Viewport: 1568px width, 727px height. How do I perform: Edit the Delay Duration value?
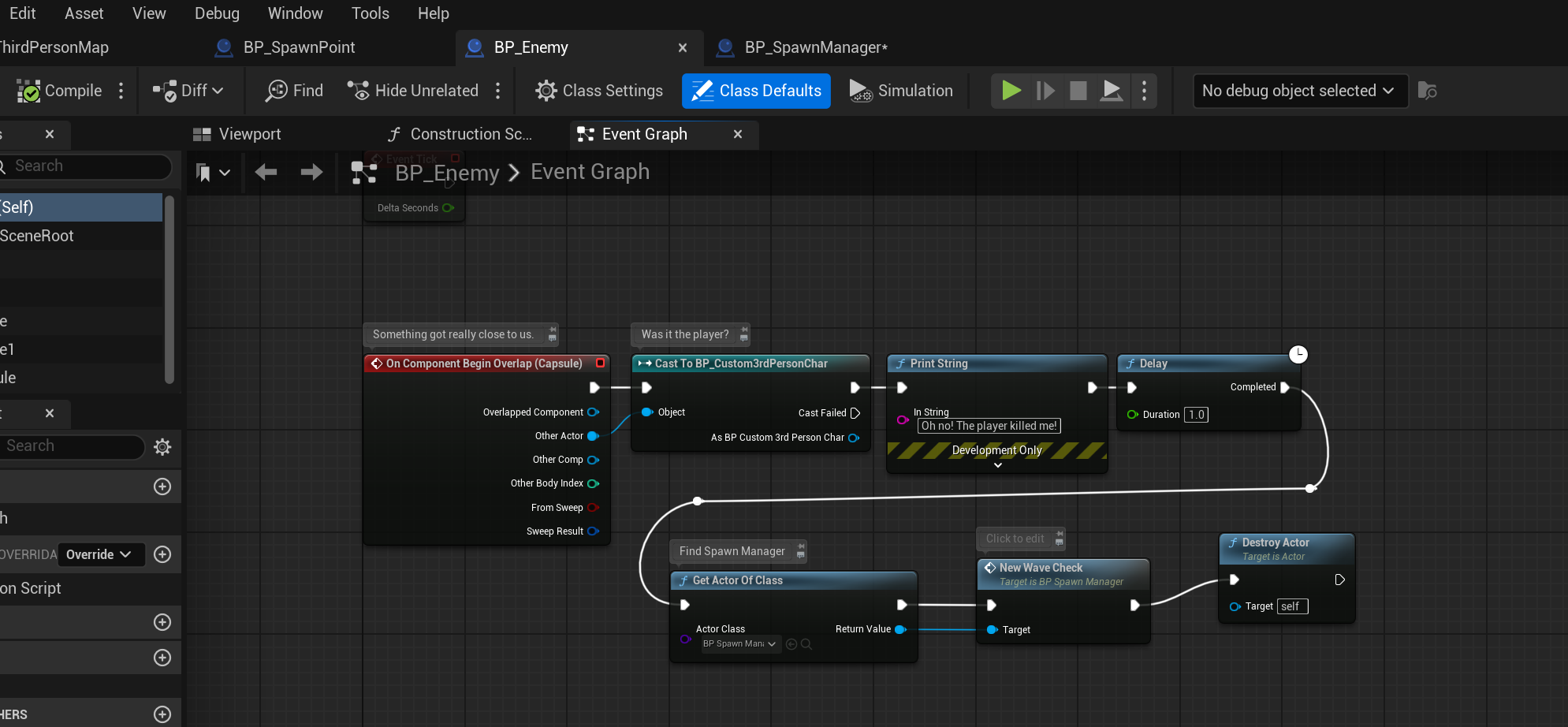click(x=1197, y=415)
